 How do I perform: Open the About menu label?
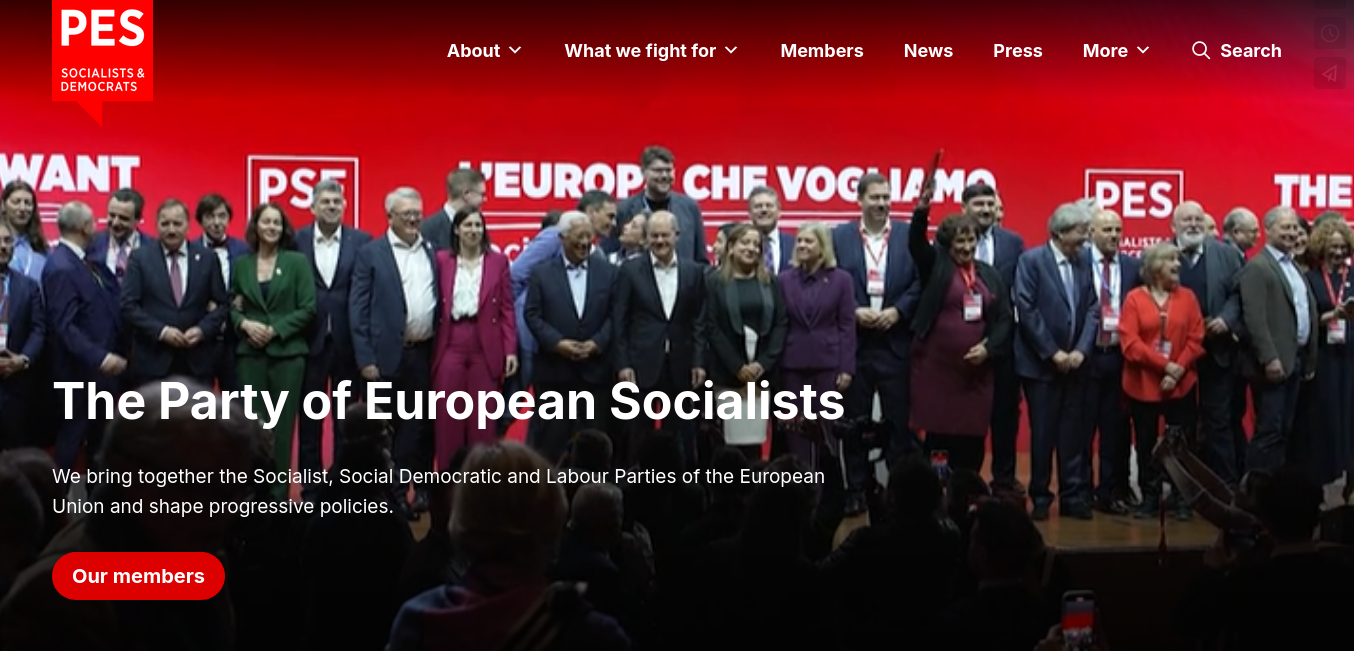473,51
